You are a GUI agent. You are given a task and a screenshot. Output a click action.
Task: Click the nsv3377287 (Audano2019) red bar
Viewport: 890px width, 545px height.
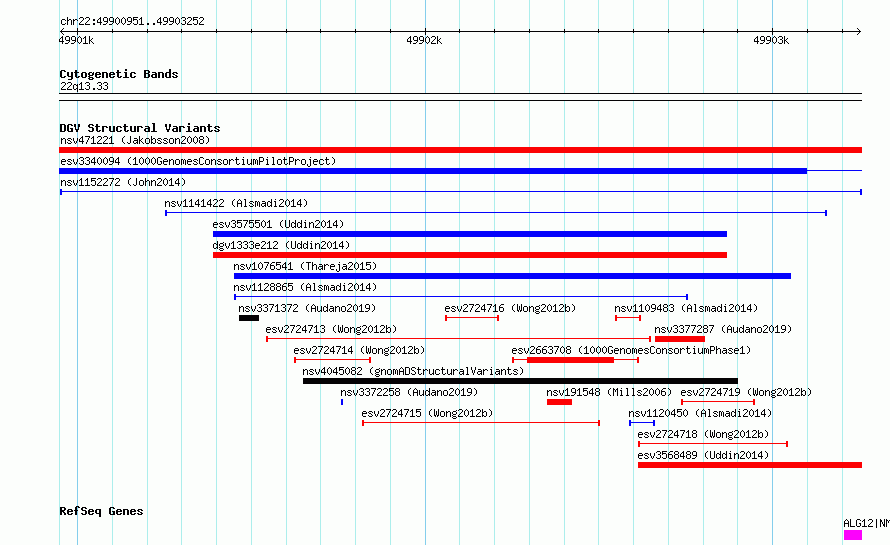tap(680, 339)
